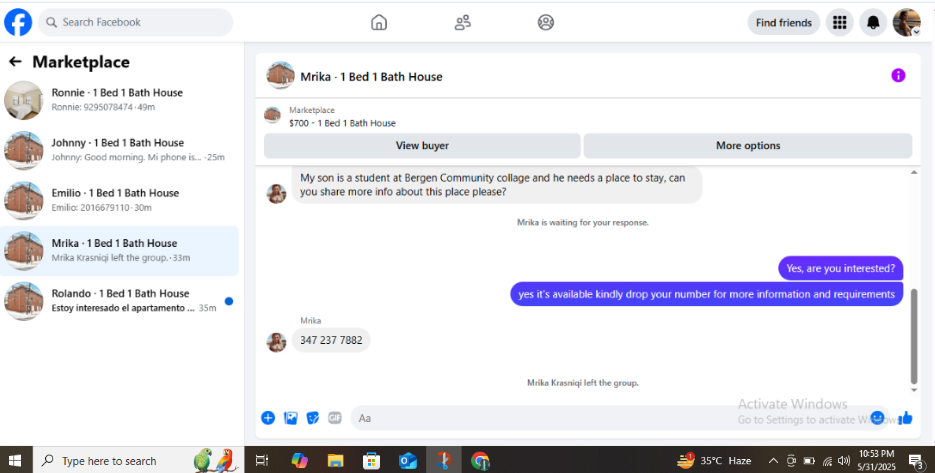Attach a photo using the image icon

point(290,418)
